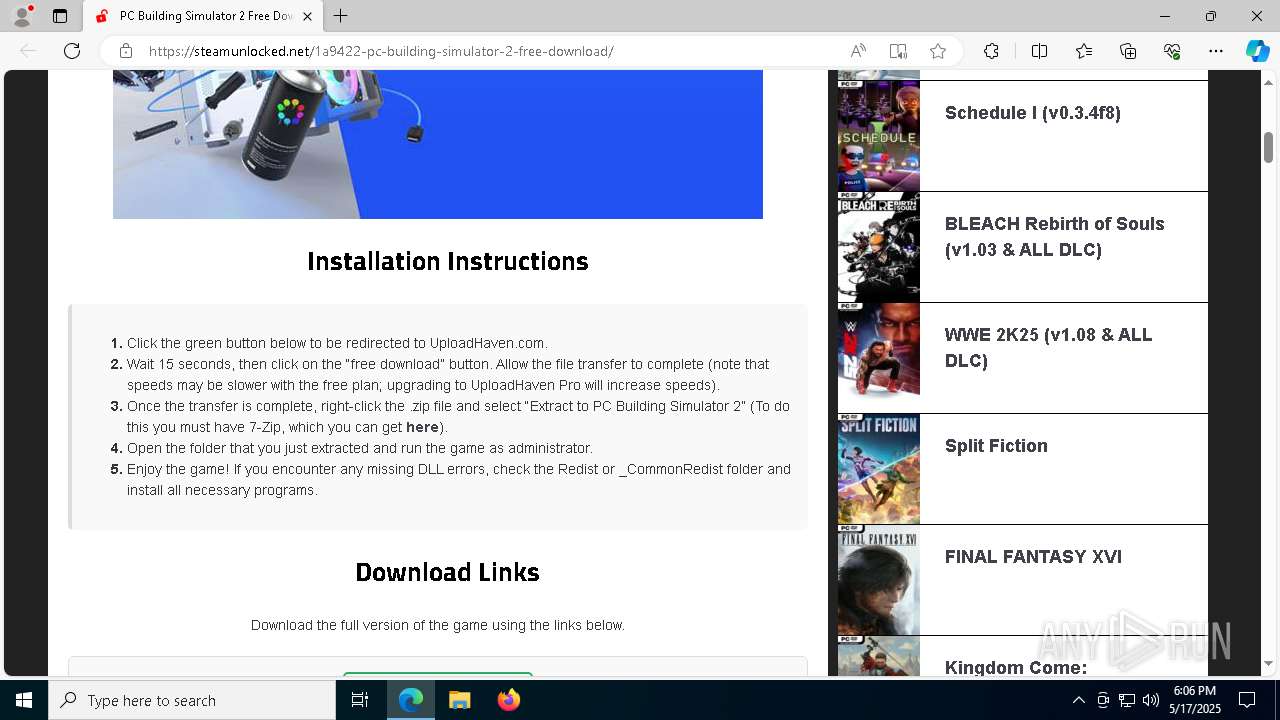Open Copilot sidebar
This screenshot has height=720, width=1280.
(1257, 51)
